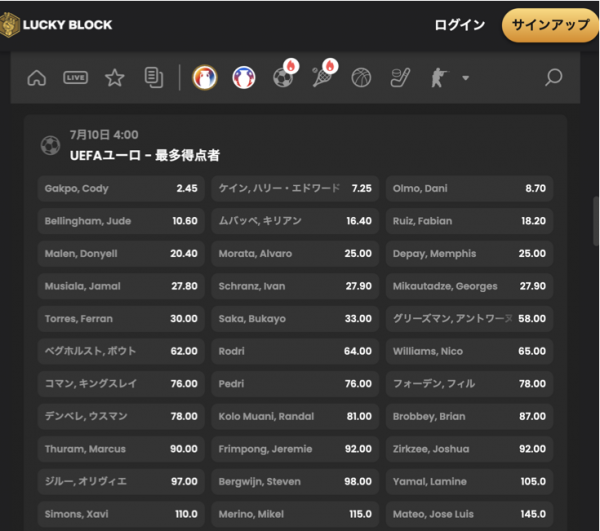Screen dimensions: 600x531
Task: Select ジルー, オリヴィエ odds 97.00
Action: point(121,481)
